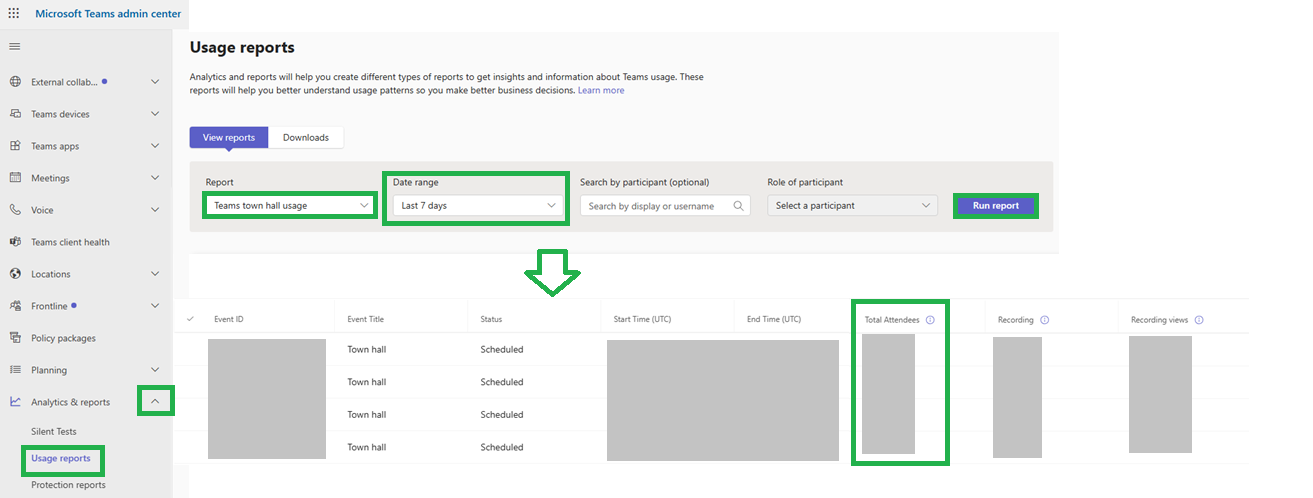This screenshot has height=498, width=1313.
Task: Click info icon beside Recording views
Action: 1199,320
